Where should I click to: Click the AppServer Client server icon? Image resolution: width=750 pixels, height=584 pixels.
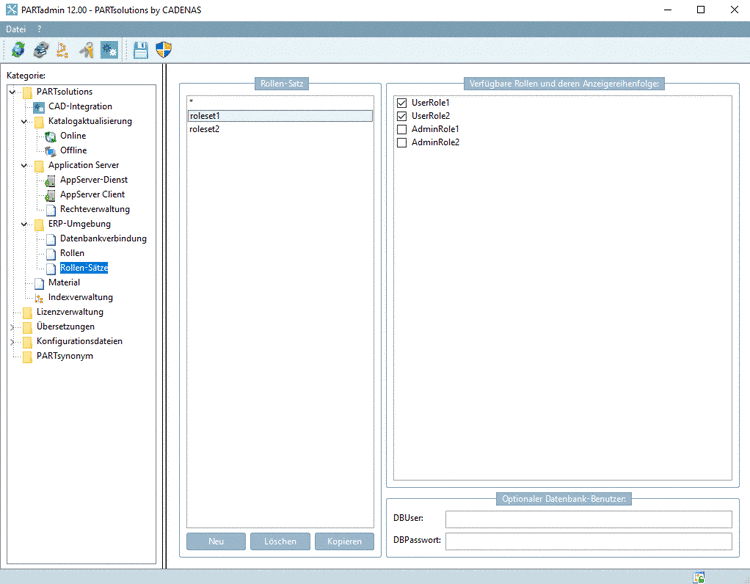click(50, 195)
